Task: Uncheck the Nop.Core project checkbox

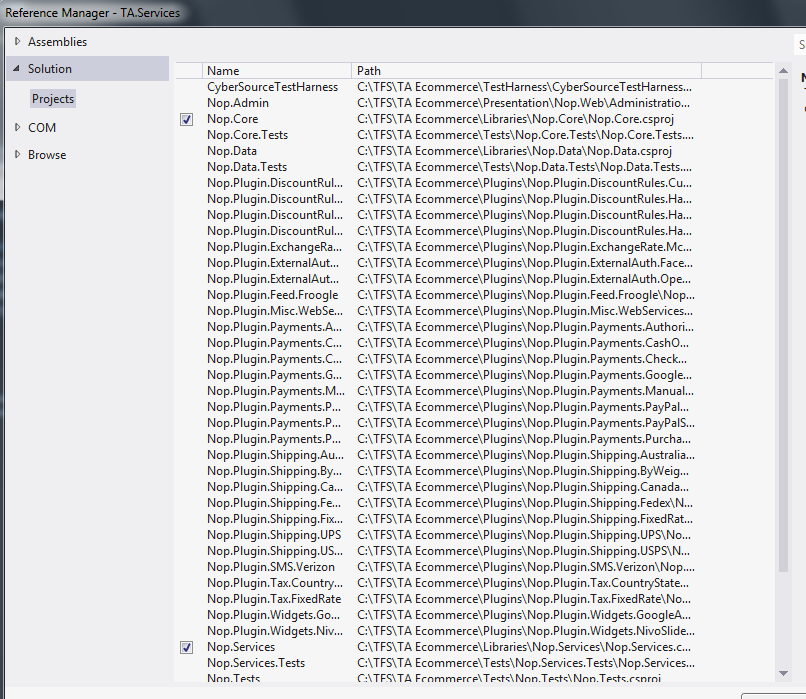Action: coord(187,120)
